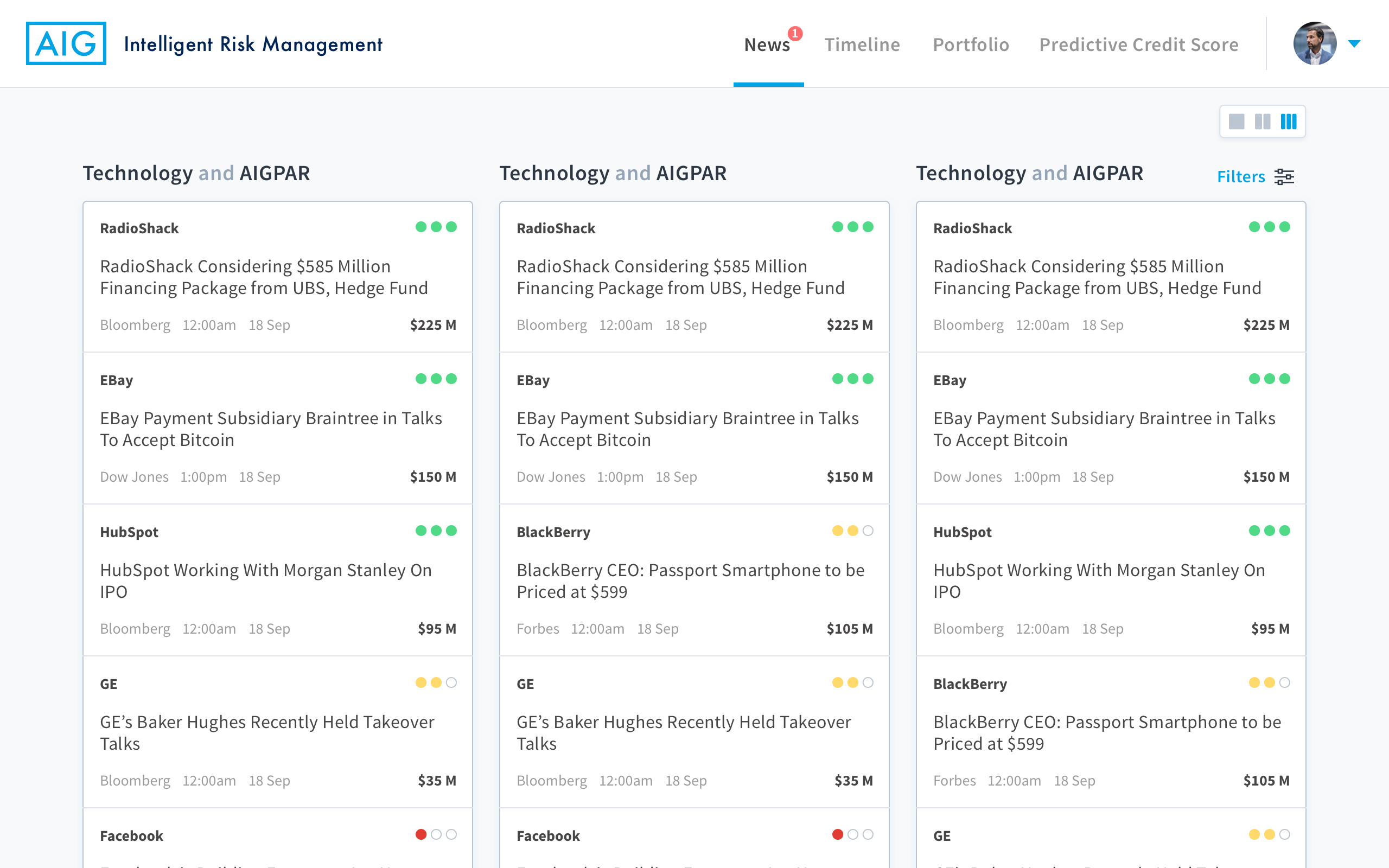The width and height of the screenshot is (1389, 868).
Task: Open third column HubSpot IPO headline
Action: tap(1099, 581)
